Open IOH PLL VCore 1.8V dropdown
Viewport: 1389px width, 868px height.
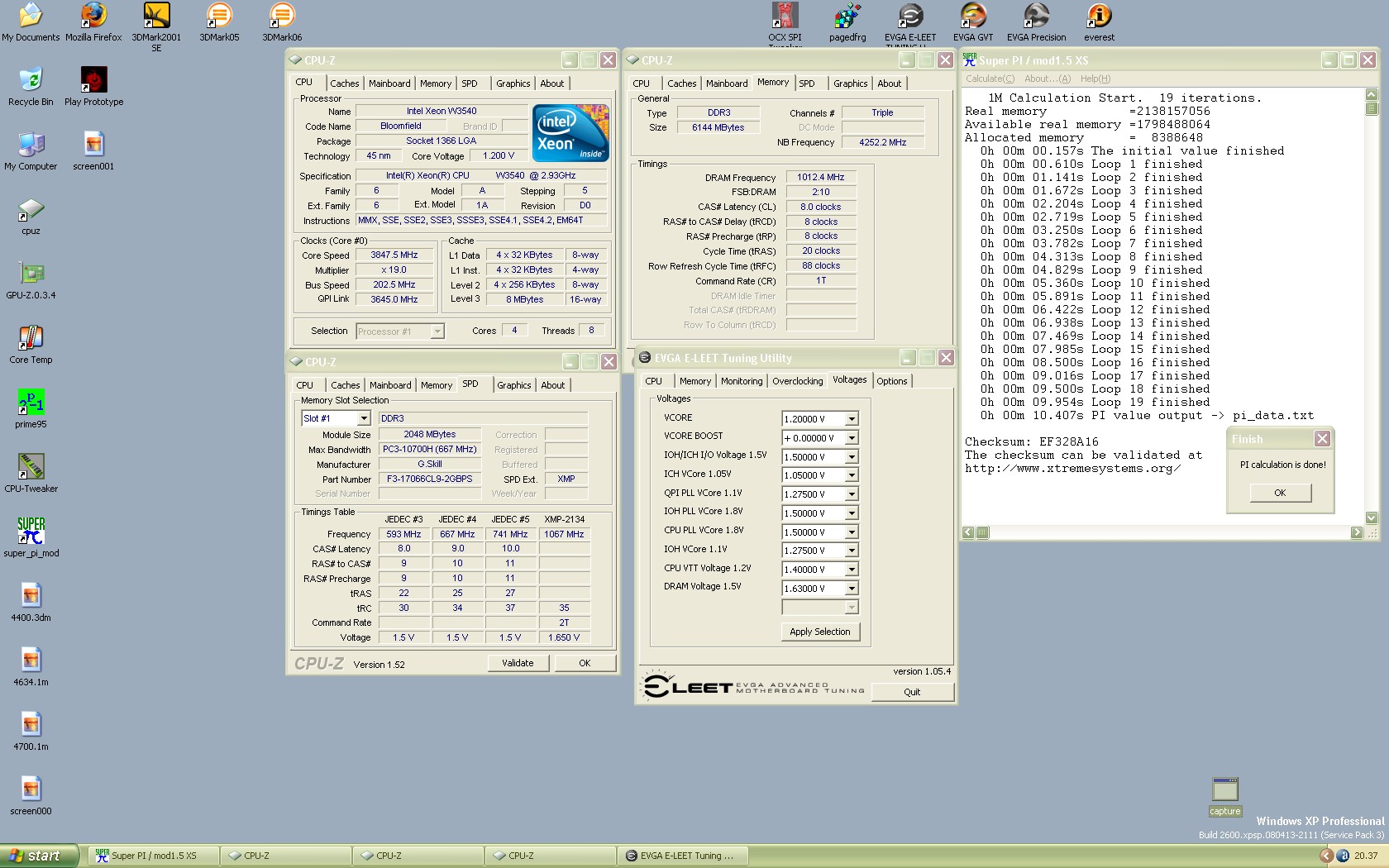point(852,513)
